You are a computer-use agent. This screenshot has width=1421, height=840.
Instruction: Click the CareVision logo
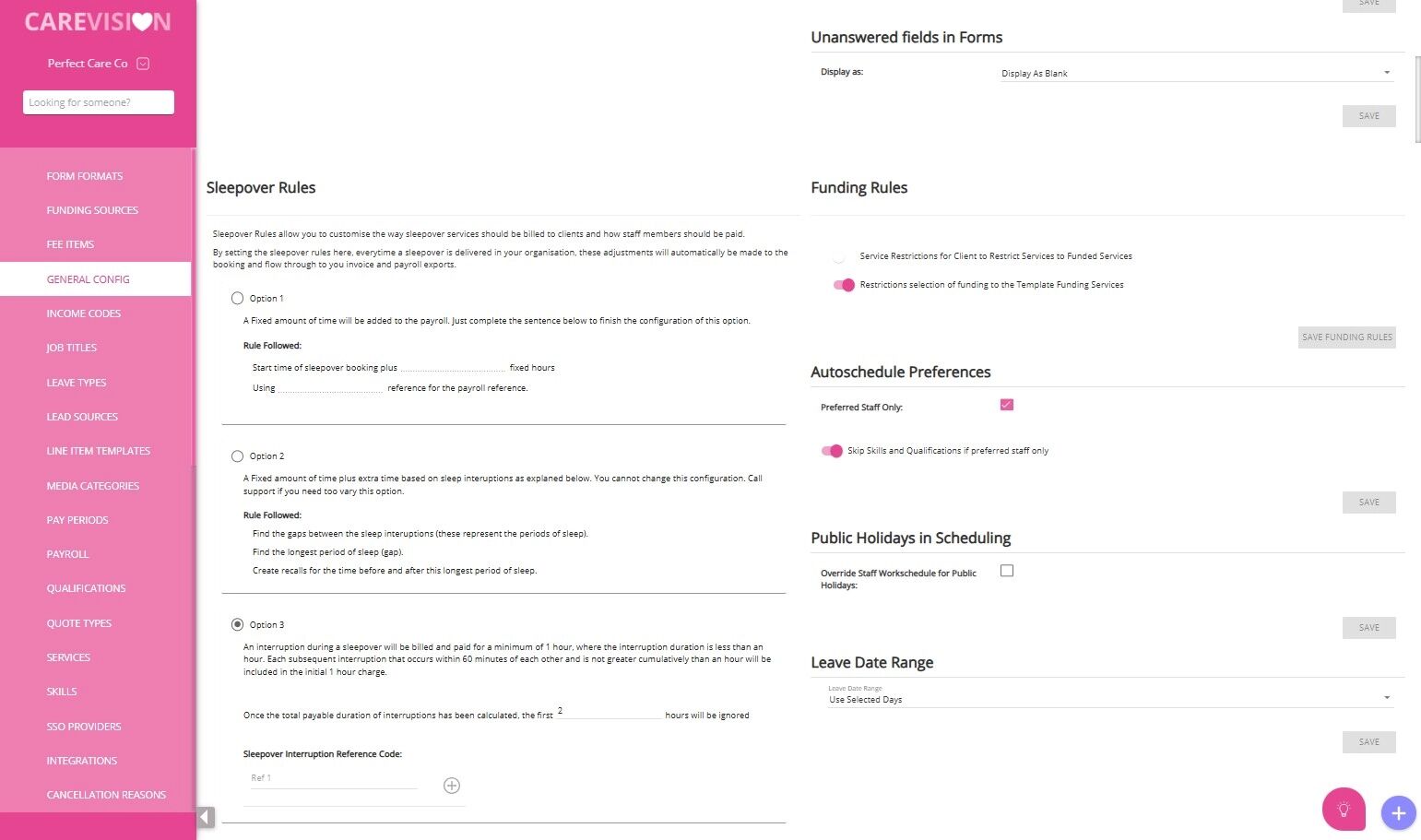point(98,22)
